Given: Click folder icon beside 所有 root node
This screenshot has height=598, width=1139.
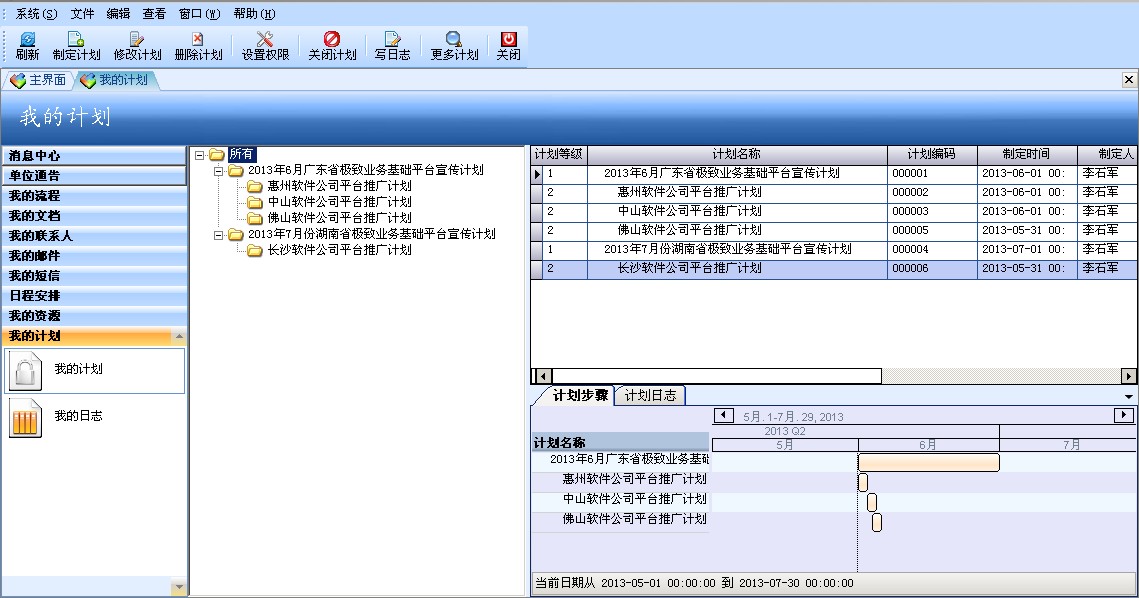Looking at the screenshot, I should [217, 154].
